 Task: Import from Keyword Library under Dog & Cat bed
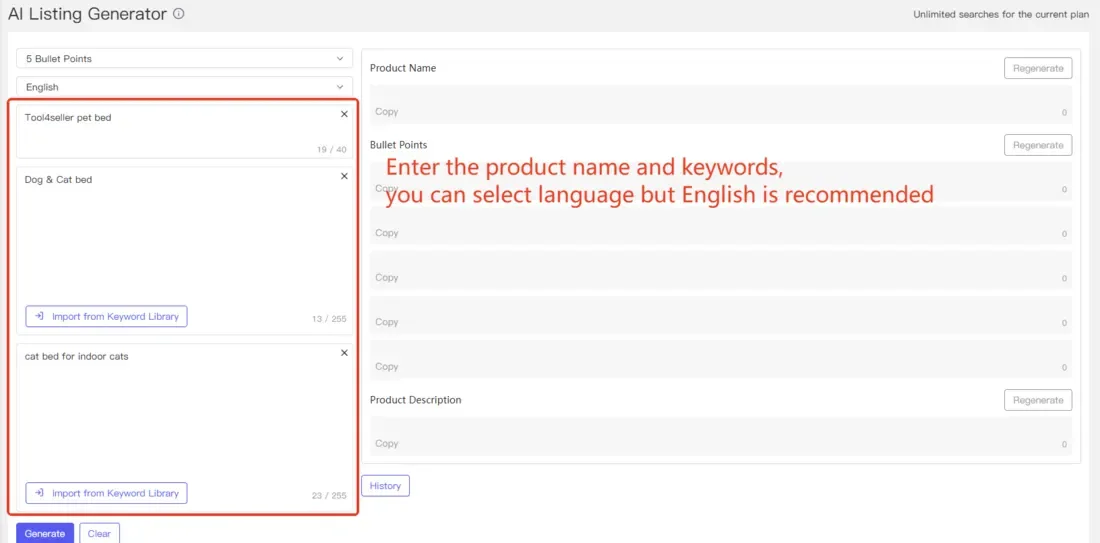(x=107, y=316)
